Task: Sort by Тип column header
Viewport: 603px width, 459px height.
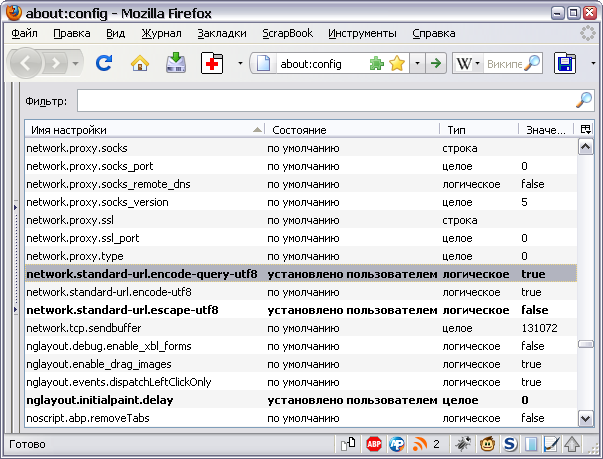Action: [x=479, y=130]
